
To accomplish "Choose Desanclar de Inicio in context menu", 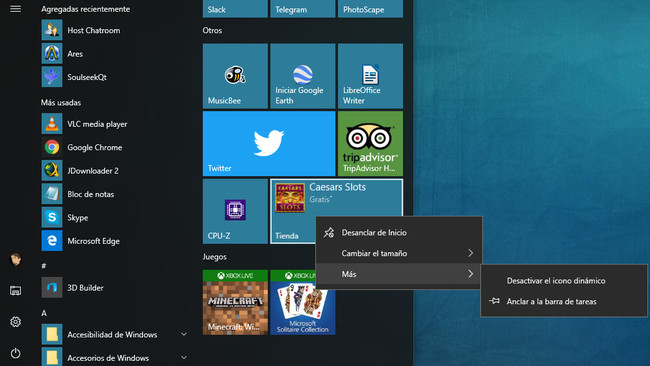I will [399, 233].
